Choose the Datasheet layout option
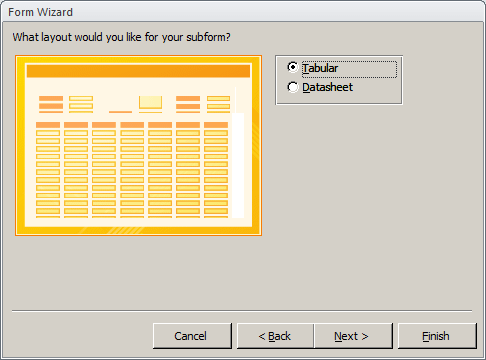 click(x=293, y=87)
